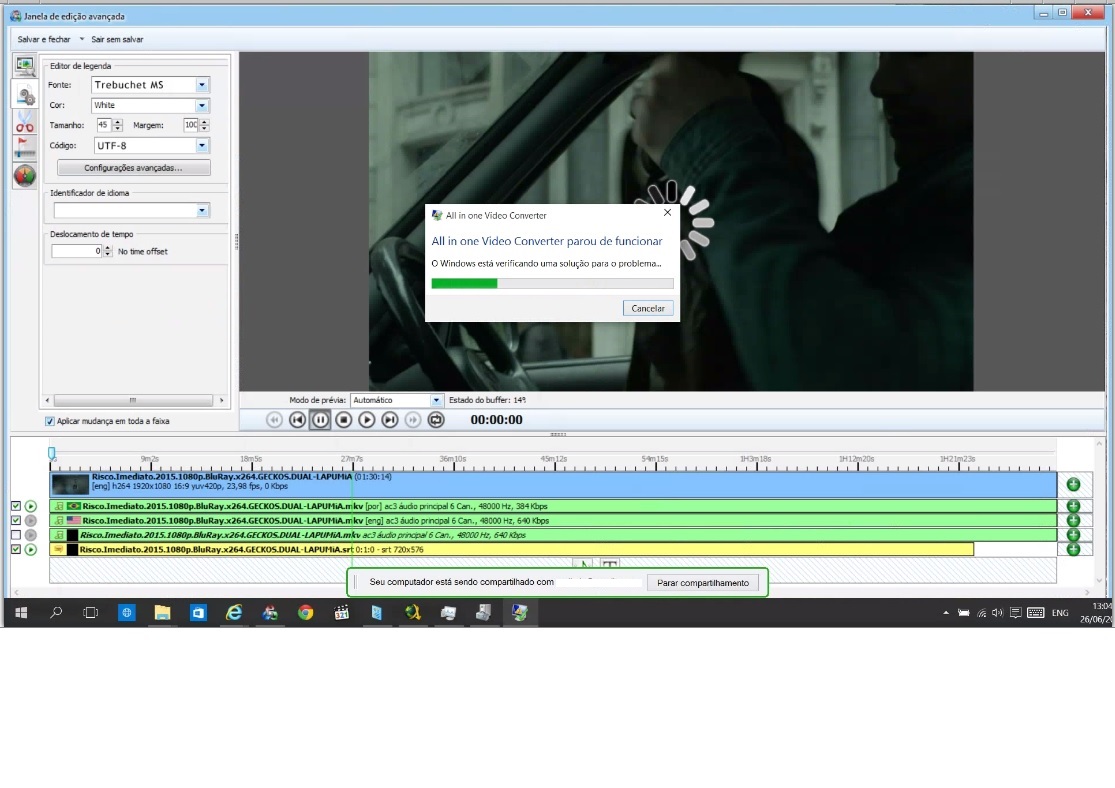
Task: Click the Tamanho size stepper arrows
Action: coord(117,125)
